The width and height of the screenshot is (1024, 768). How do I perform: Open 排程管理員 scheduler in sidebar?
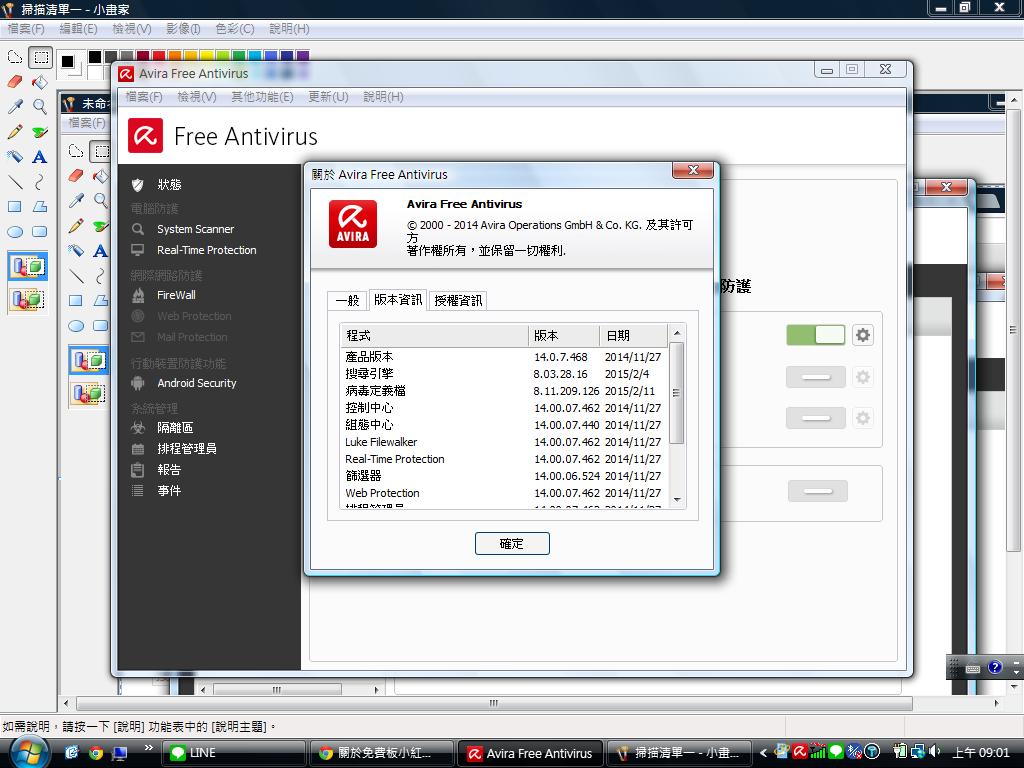pyautogui.click(x=186, y=449)
